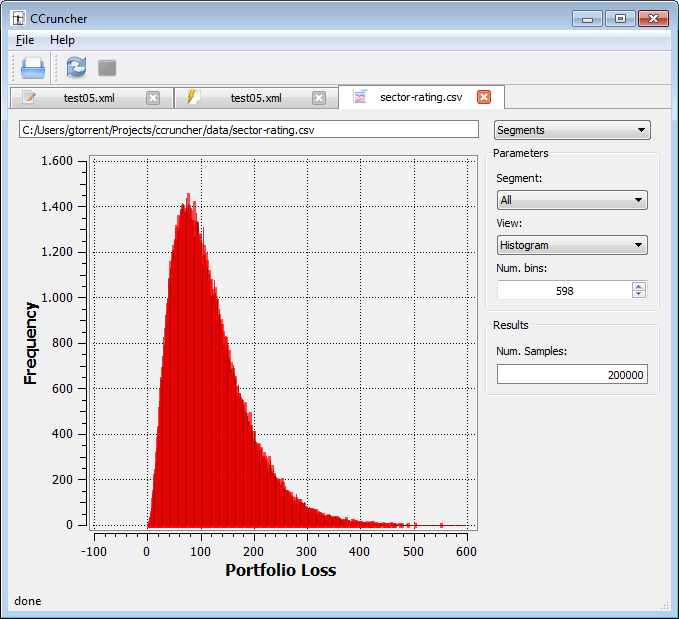
Task: Close the sector-rating.csv tab with red X
Action: coord(484,97)
